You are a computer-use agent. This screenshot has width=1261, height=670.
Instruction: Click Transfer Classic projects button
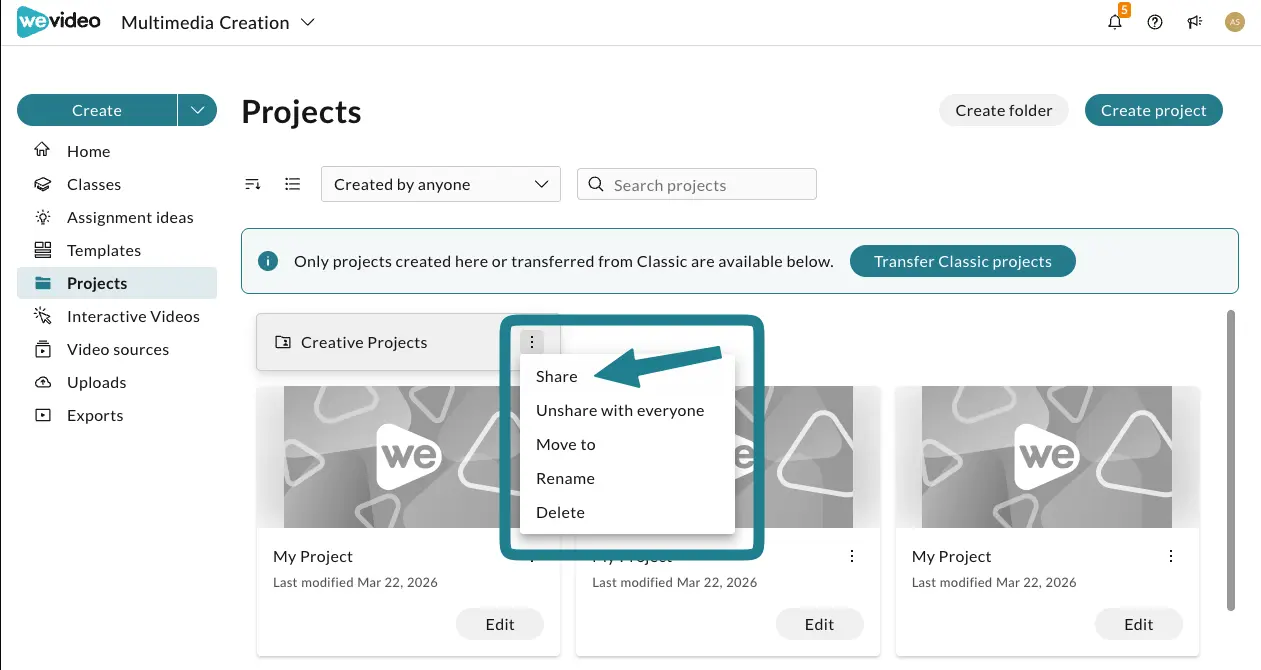coord(963,261)
